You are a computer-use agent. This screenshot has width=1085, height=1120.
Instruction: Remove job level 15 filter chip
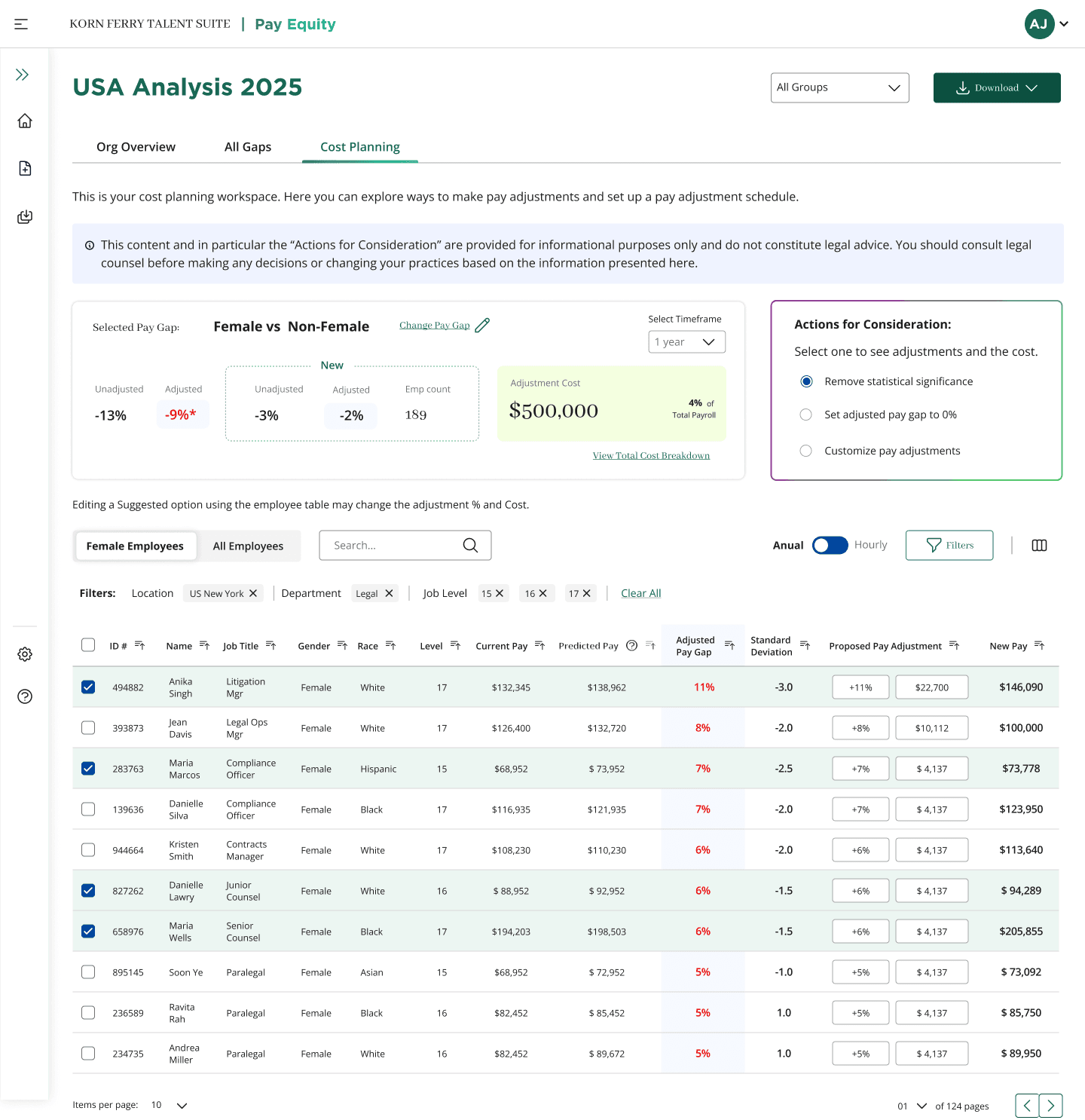[499, 593]
